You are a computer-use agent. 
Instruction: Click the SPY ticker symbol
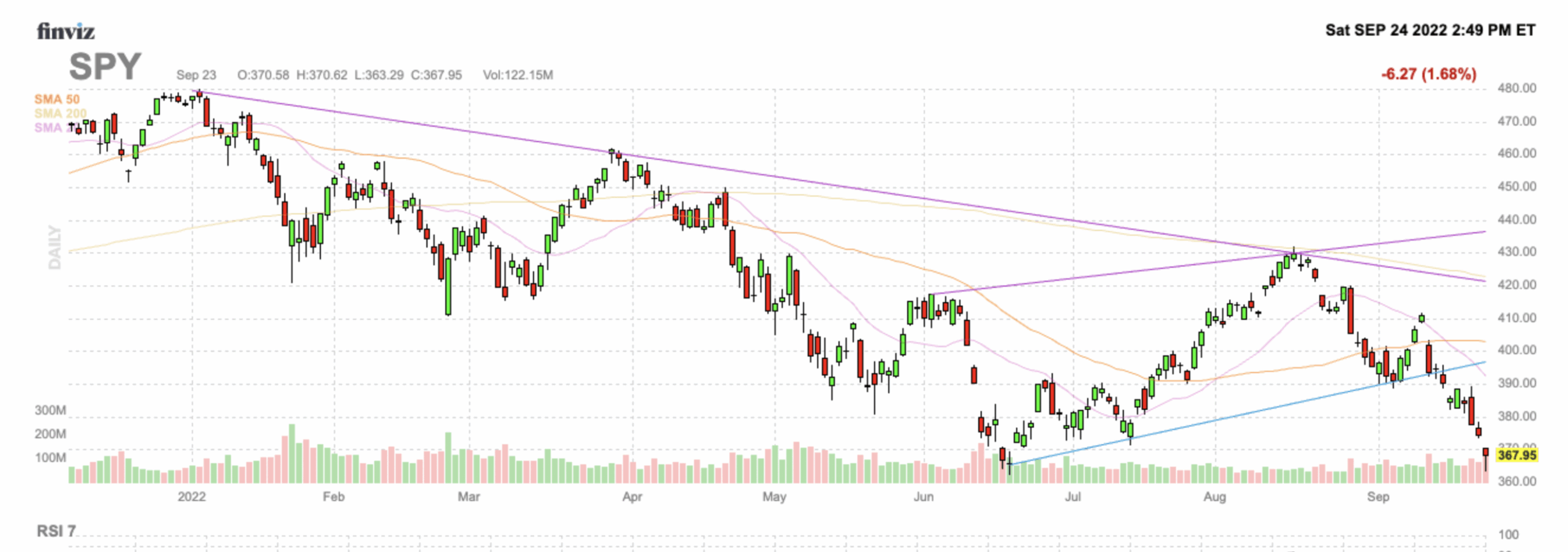[x=105, y=66]
